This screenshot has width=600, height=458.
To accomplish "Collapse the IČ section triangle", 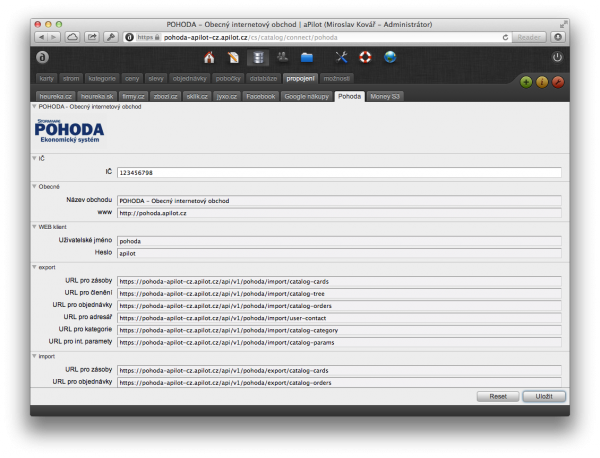I will (34, 158).
